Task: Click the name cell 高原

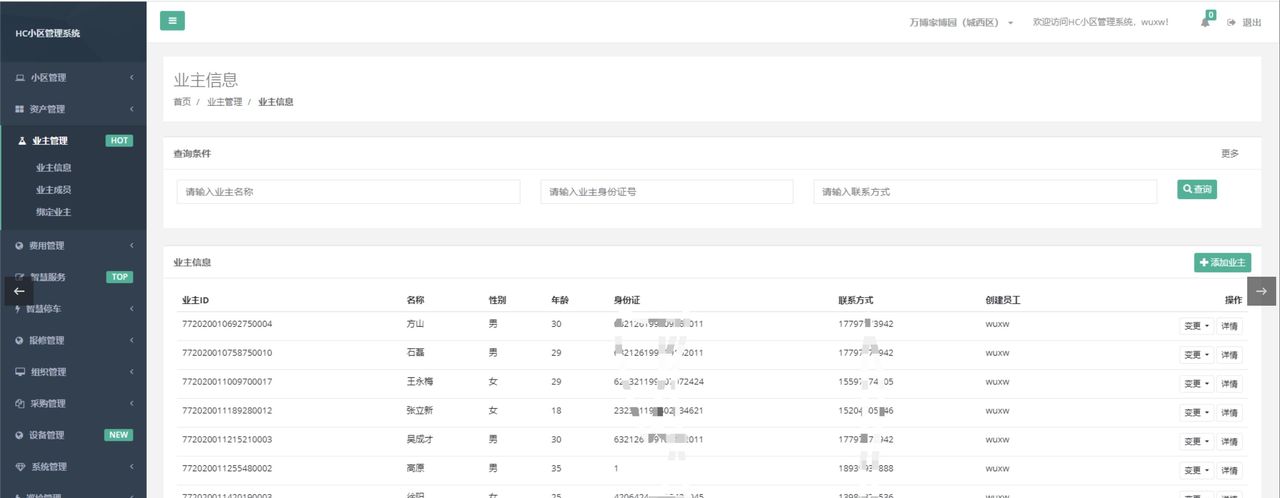Action: pyautogui.click(x=416, y=469)
